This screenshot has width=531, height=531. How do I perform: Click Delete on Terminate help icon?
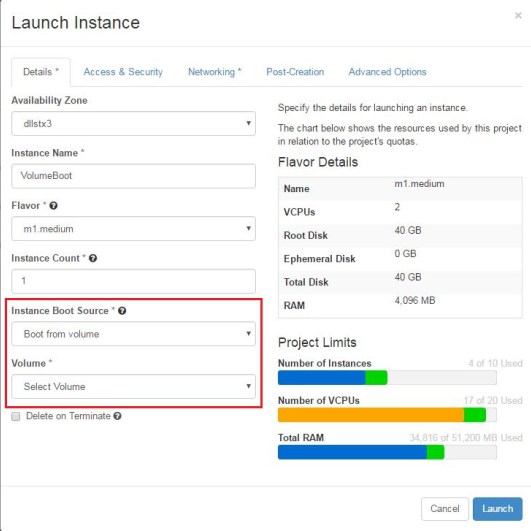click(117, 416)
